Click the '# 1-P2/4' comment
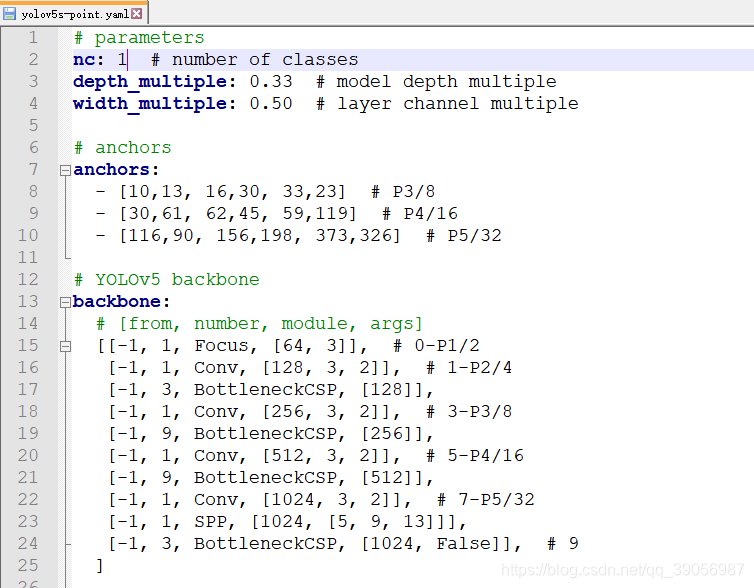 (x=469, y=368)
